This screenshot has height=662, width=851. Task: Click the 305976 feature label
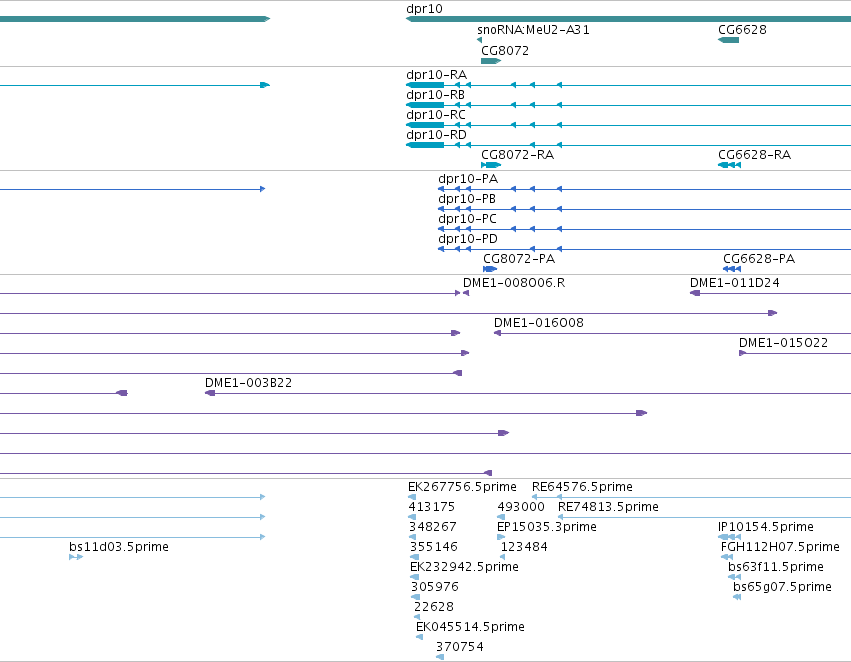(x=435, y=587)
